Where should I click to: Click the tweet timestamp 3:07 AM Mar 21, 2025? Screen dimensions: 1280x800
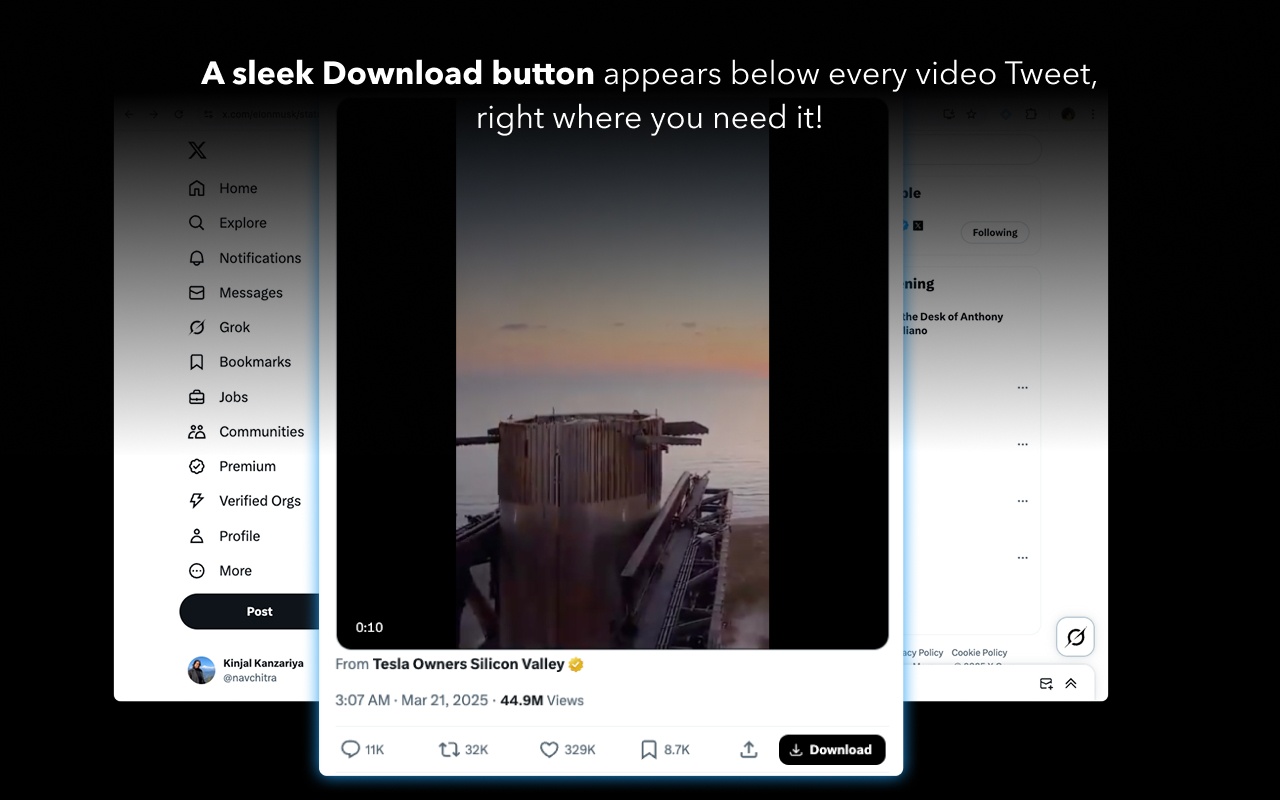[412, 700]
